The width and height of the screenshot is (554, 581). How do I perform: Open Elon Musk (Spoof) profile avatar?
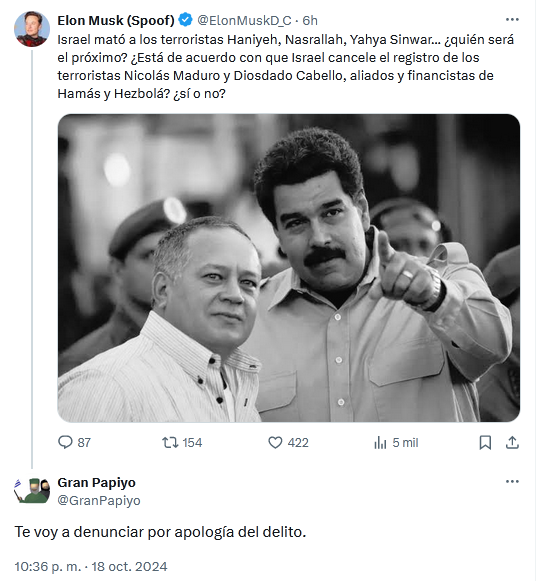[x=32, y=29]
